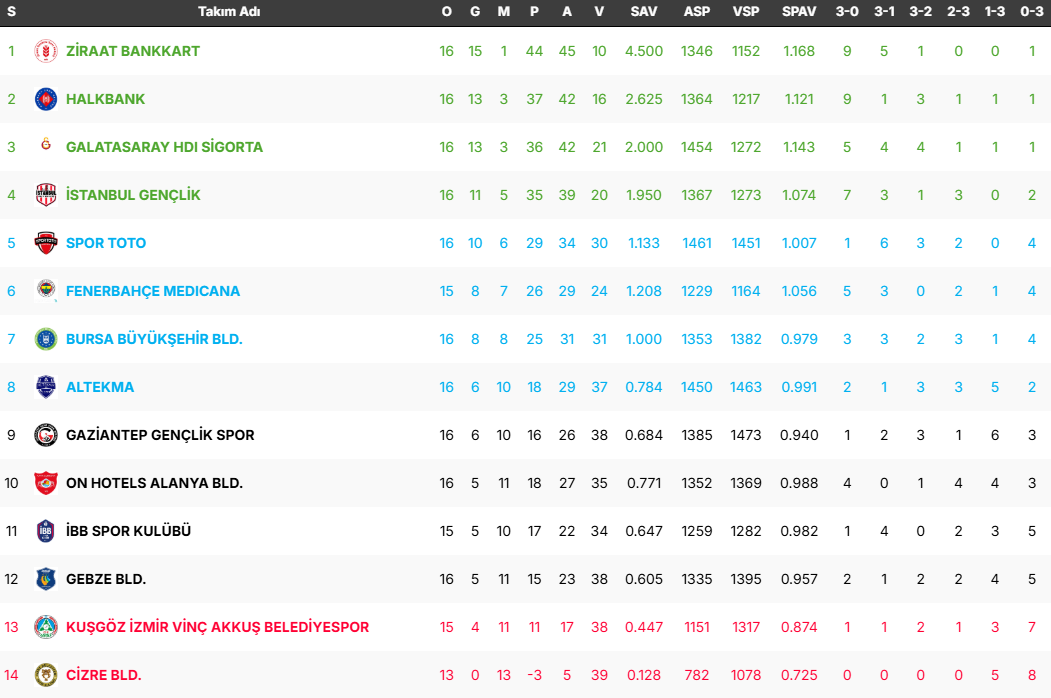Image resolution: width=1051 pixels, height=698 pixels.
Task: Open İBB SPOR KULÜBÜ team page
Action: tap(128, 531)
